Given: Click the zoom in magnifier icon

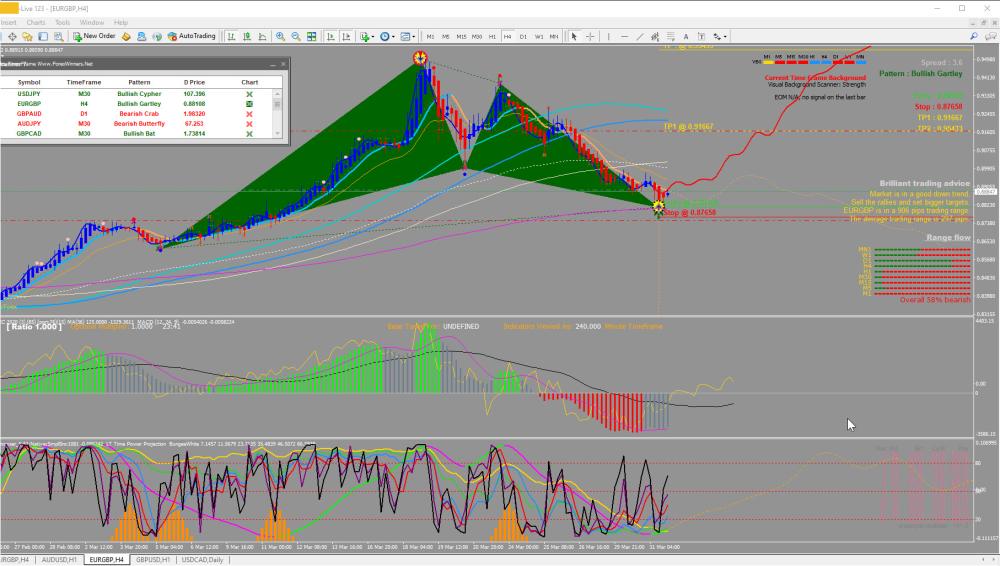Looking at the screenshot, I should click(280, 36).
